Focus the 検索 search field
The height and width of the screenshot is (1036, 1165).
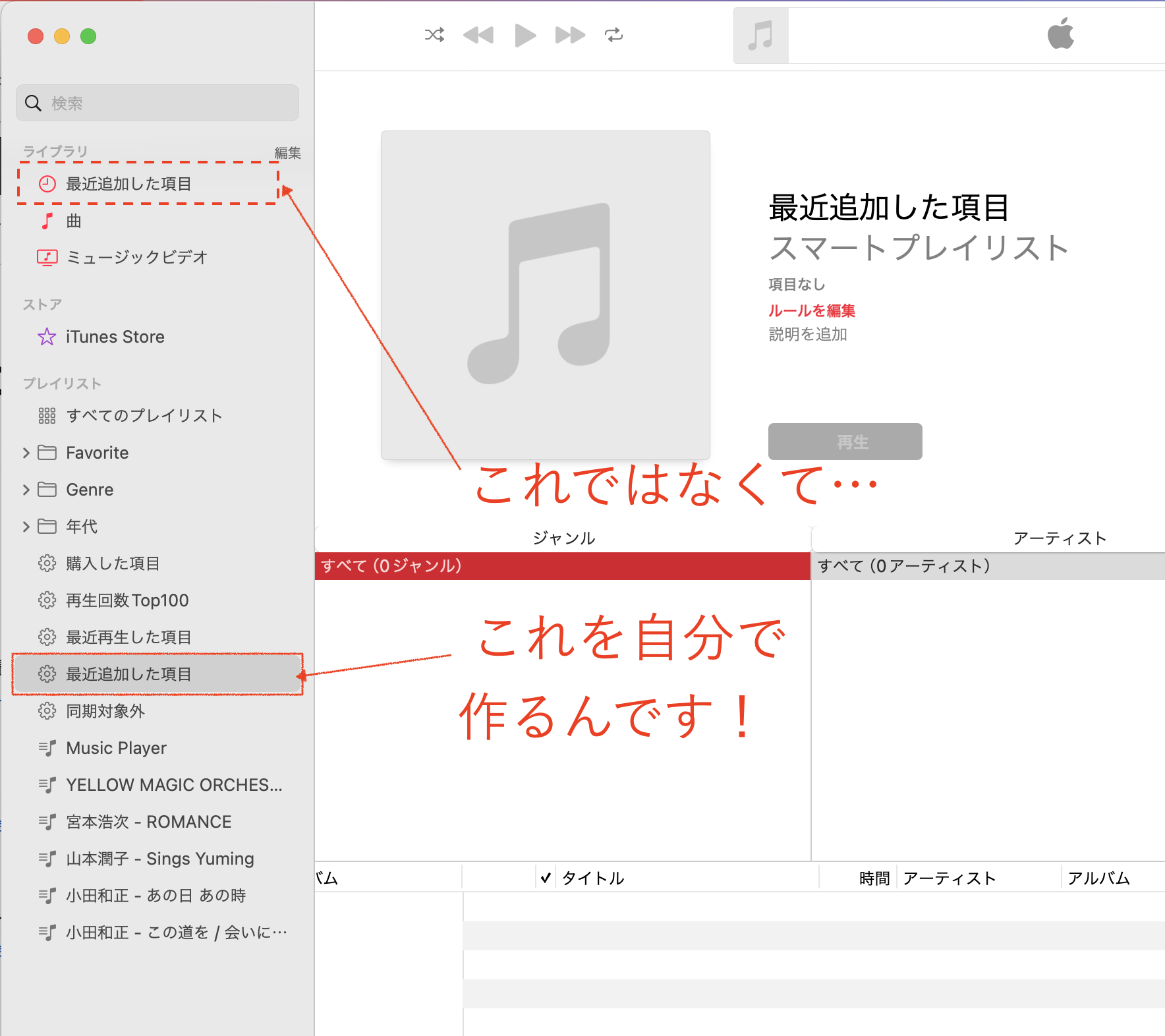click(x=157, y=103)
